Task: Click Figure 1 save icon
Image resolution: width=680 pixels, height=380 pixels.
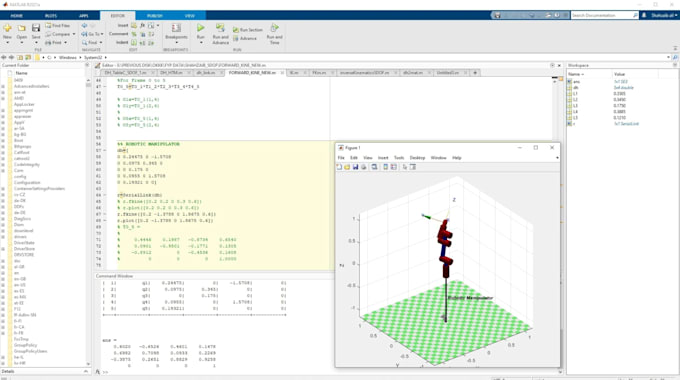Action: point(356,167)
